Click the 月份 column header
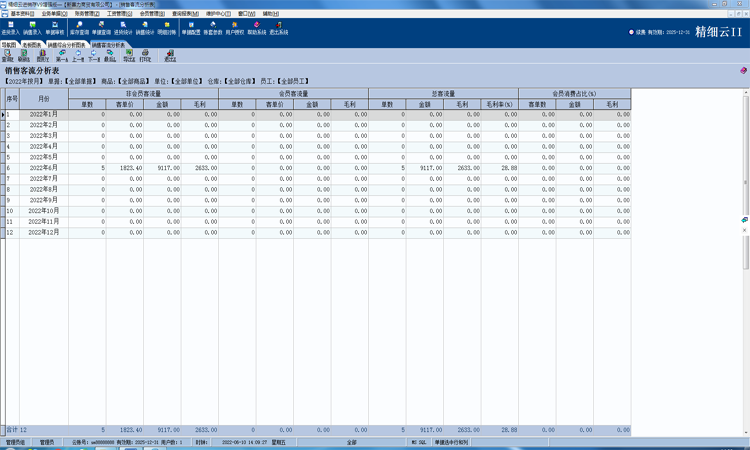This screenshot has height=450, width=750. point(44,99)
